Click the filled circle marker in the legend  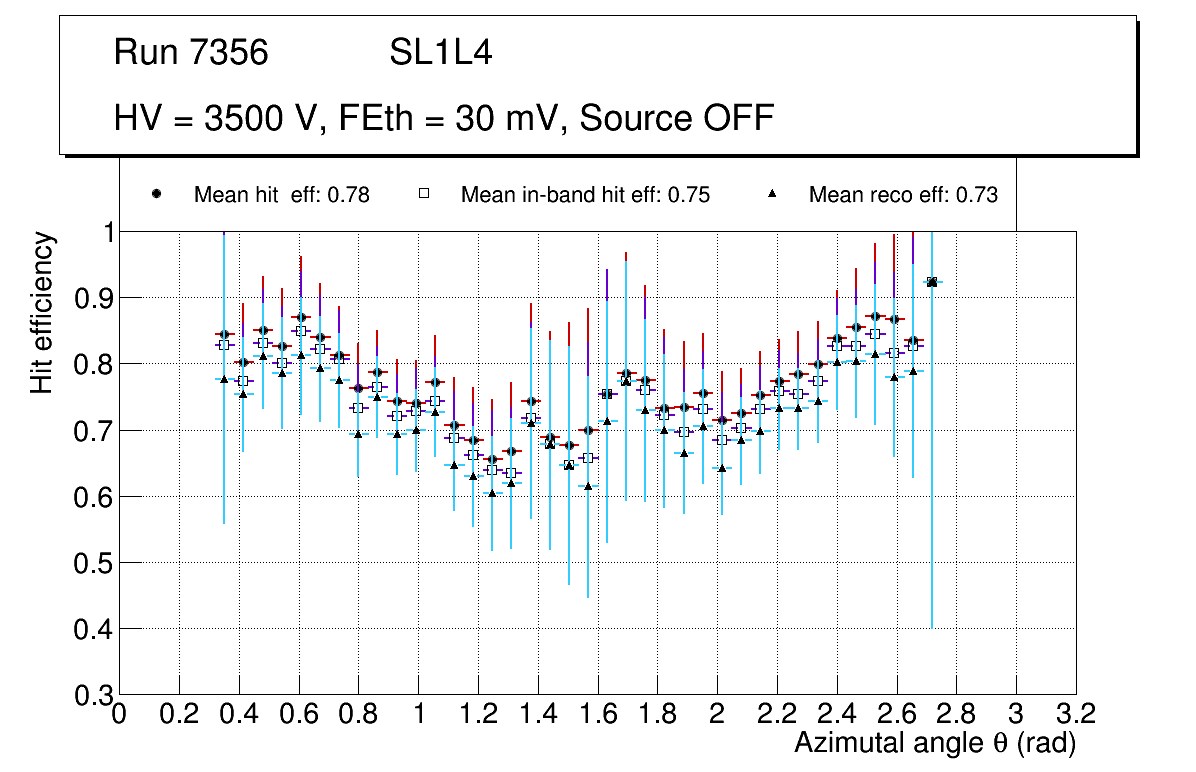click(x=157, y=194)
